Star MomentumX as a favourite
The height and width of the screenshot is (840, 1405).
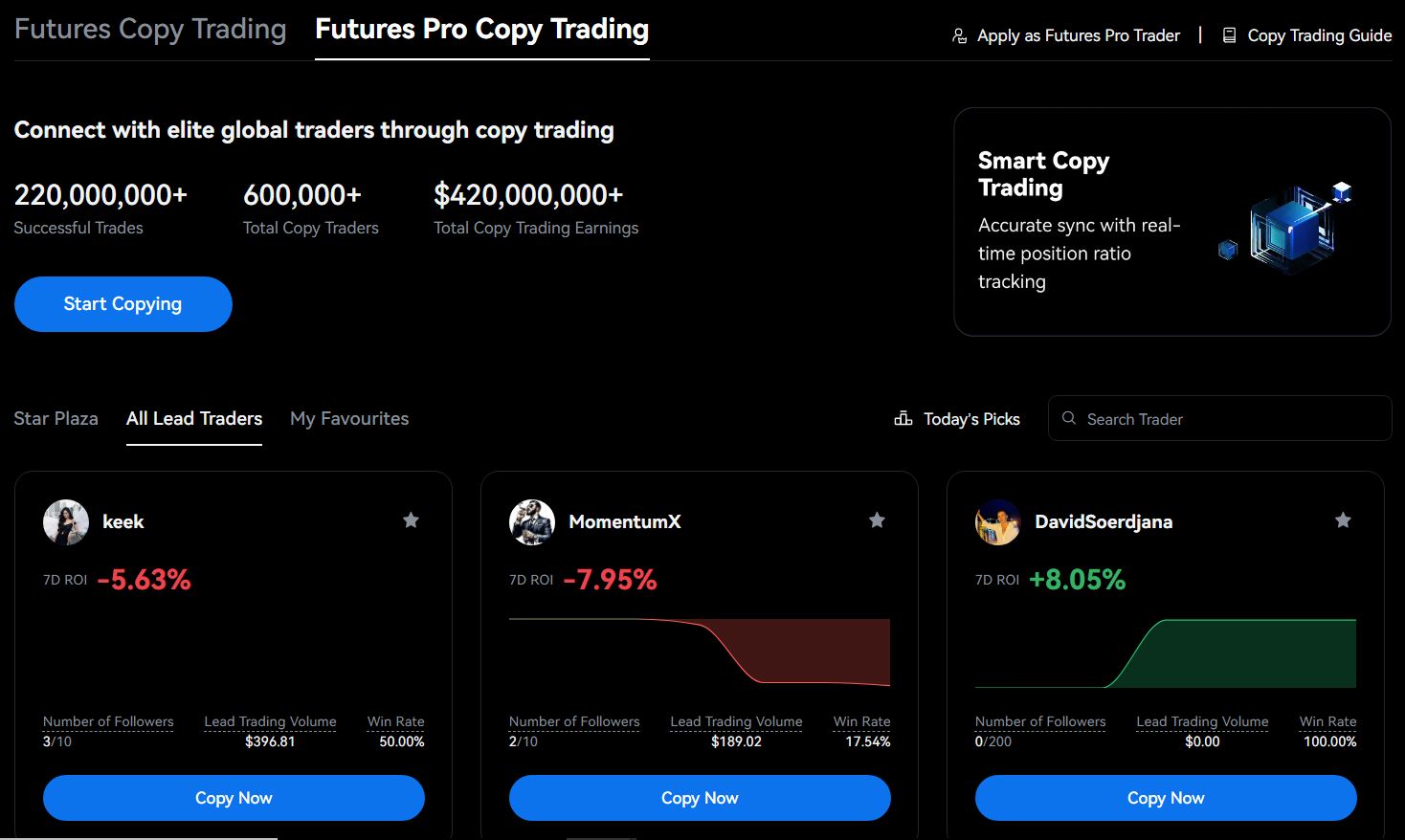(877, 519)
